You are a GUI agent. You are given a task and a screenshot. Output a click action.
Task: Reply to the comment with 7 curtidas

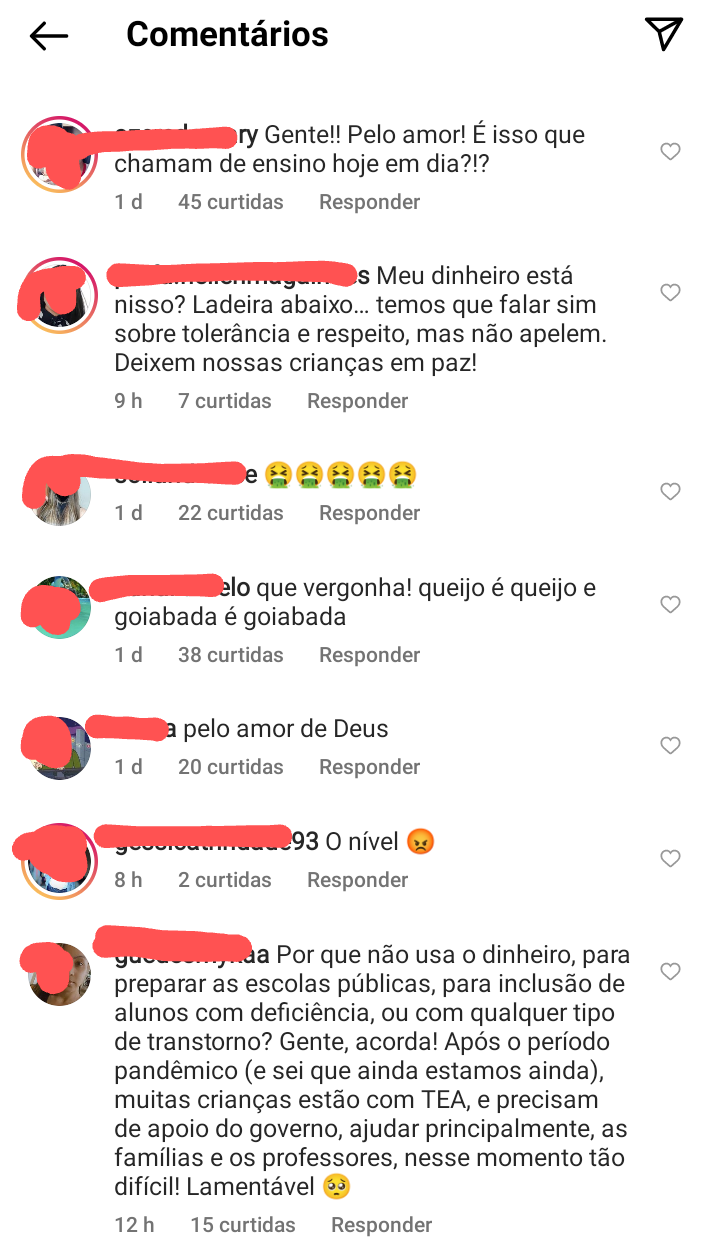pos(357,401)
